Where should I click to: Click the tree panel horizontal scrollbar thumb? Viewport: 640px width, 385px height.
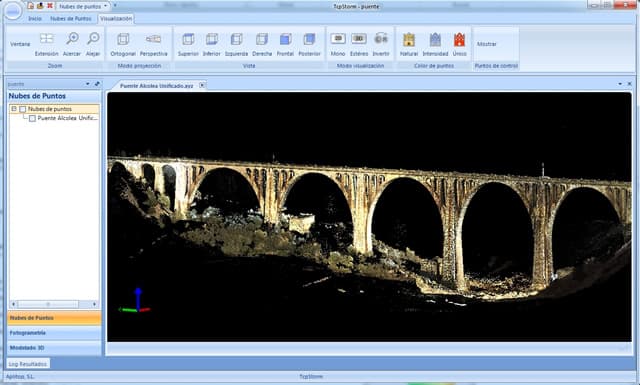(48, 304)
